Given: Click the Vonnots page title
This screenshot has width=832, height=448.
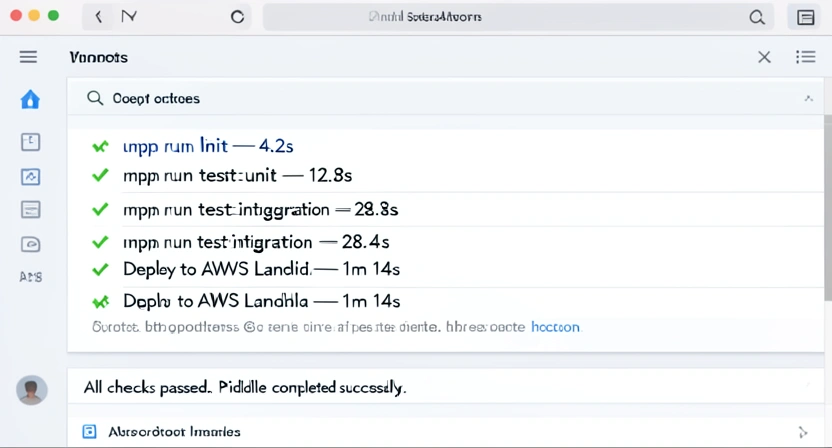Looking at the screenshot, I should point(99,57).
